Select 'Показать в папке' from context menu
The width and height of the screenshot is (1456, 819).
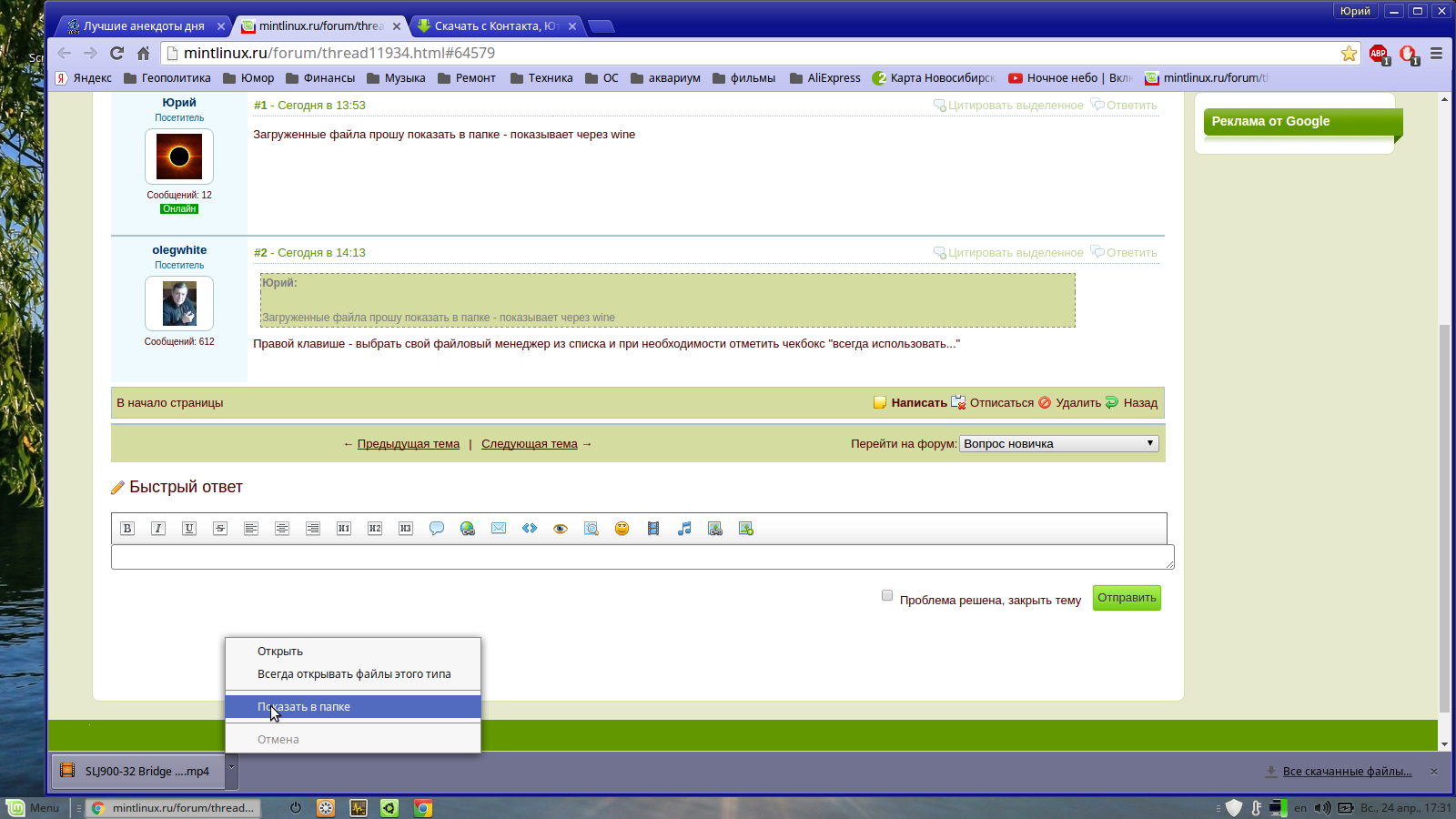tap(304, 707)
